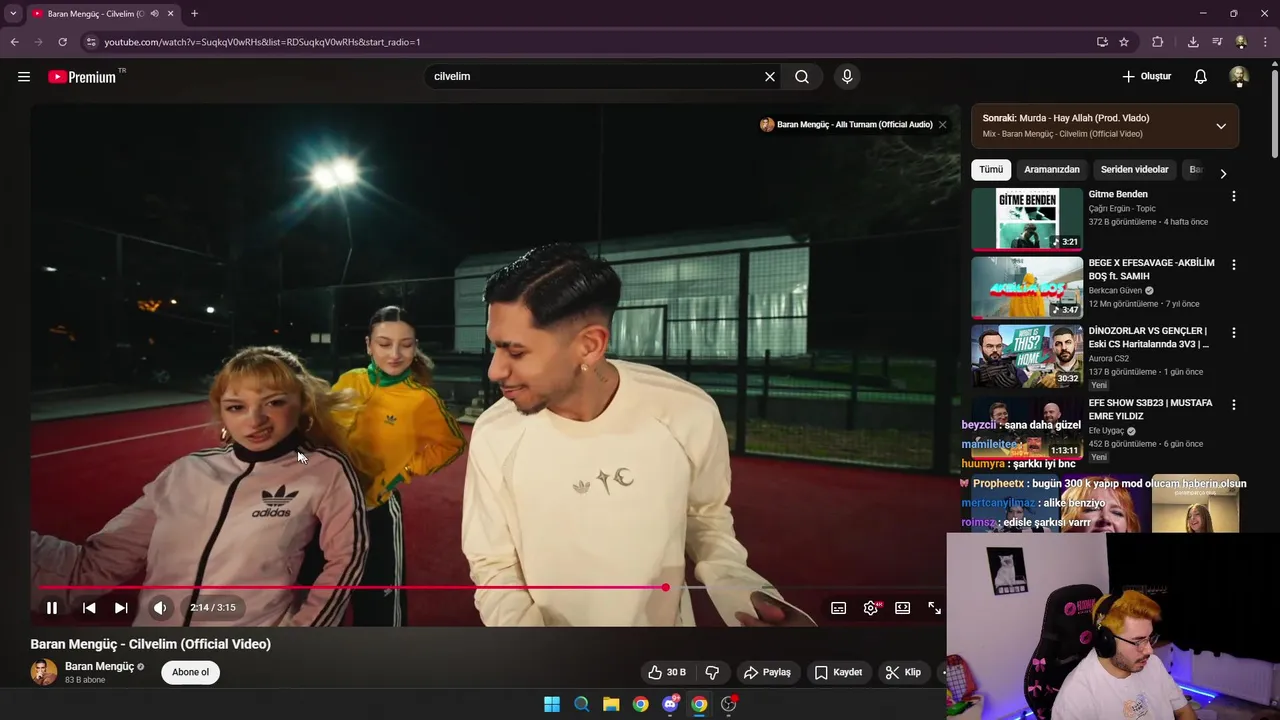Open the player settings gear
This screenshot has height=720, width=1280.
[871, 607]
